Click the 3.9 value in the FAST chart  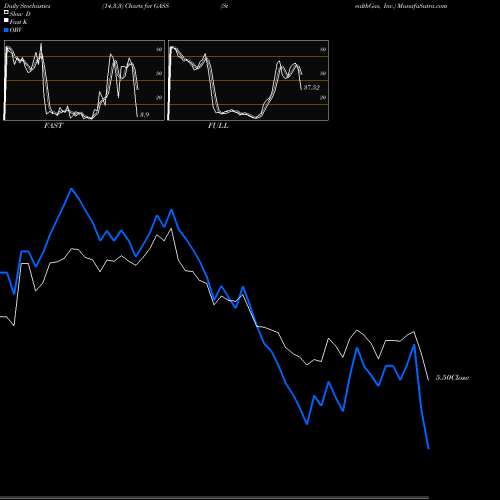pos(144,115)
